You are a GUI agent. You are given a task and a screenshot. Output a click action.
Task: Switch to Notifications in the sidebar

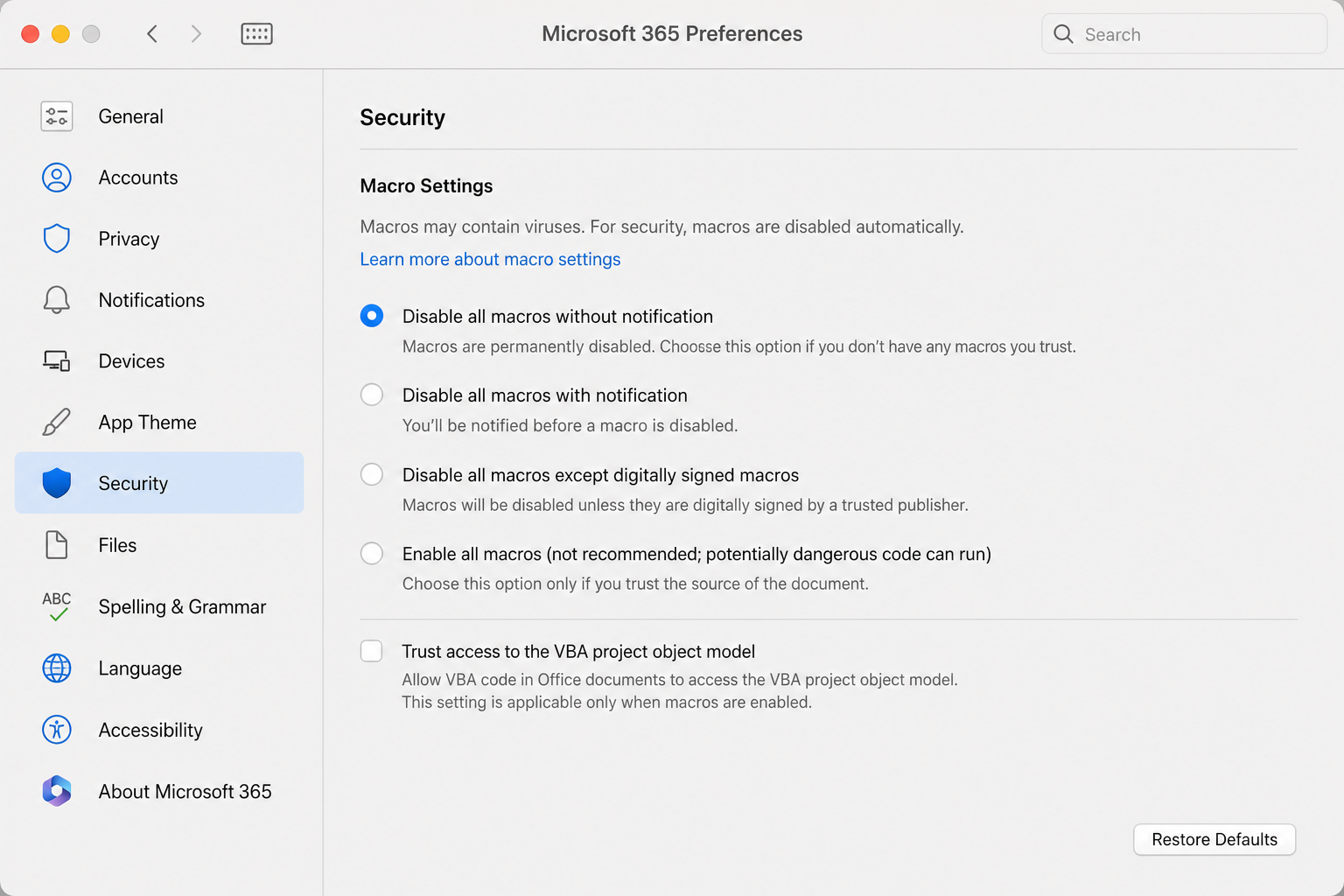(159, 300)
